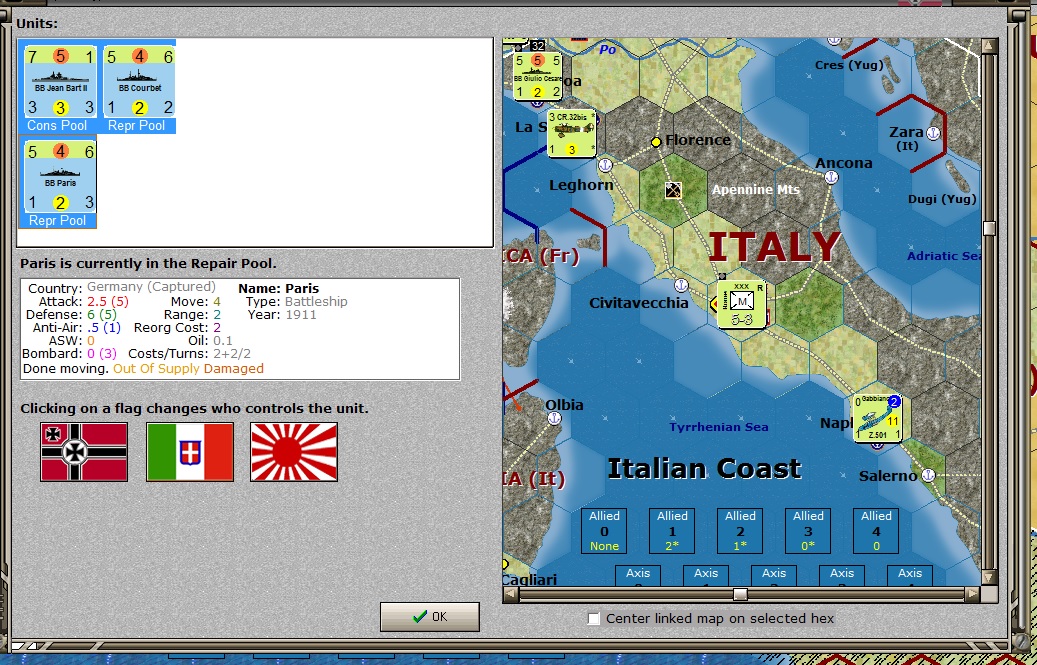Select the 5-3 Rome army corps counter
Viewport: 1037px width, 665px height.
click(741, 304)
